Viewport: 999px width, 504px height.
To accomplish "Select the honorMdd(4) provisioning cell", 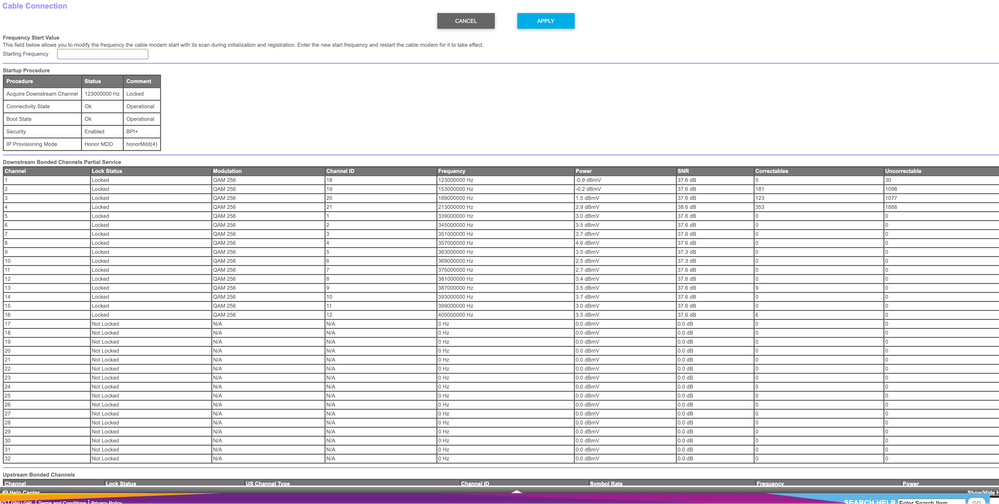I will (x=141, y=144).
